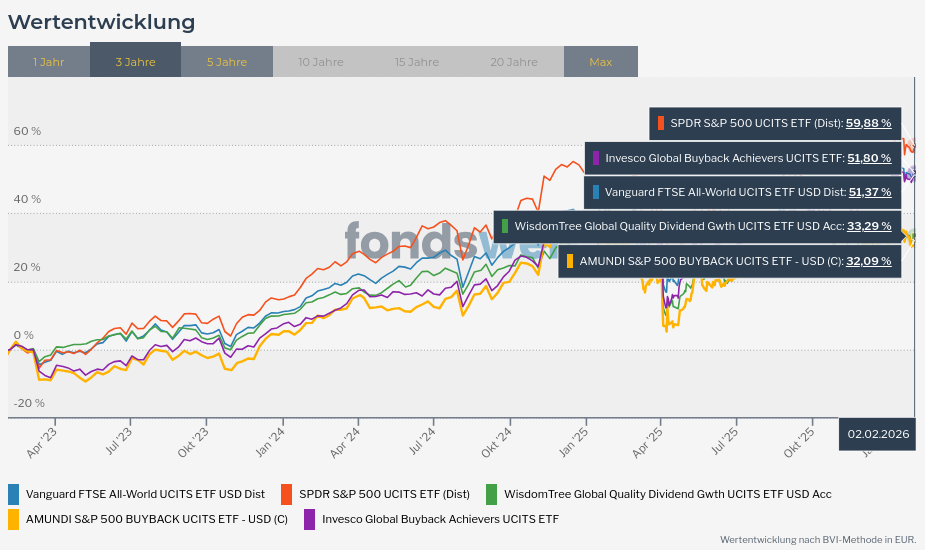Image resolution: width=925 pixels, height=550 pixels.
Task: Show the Max time range
Action: 601,61
